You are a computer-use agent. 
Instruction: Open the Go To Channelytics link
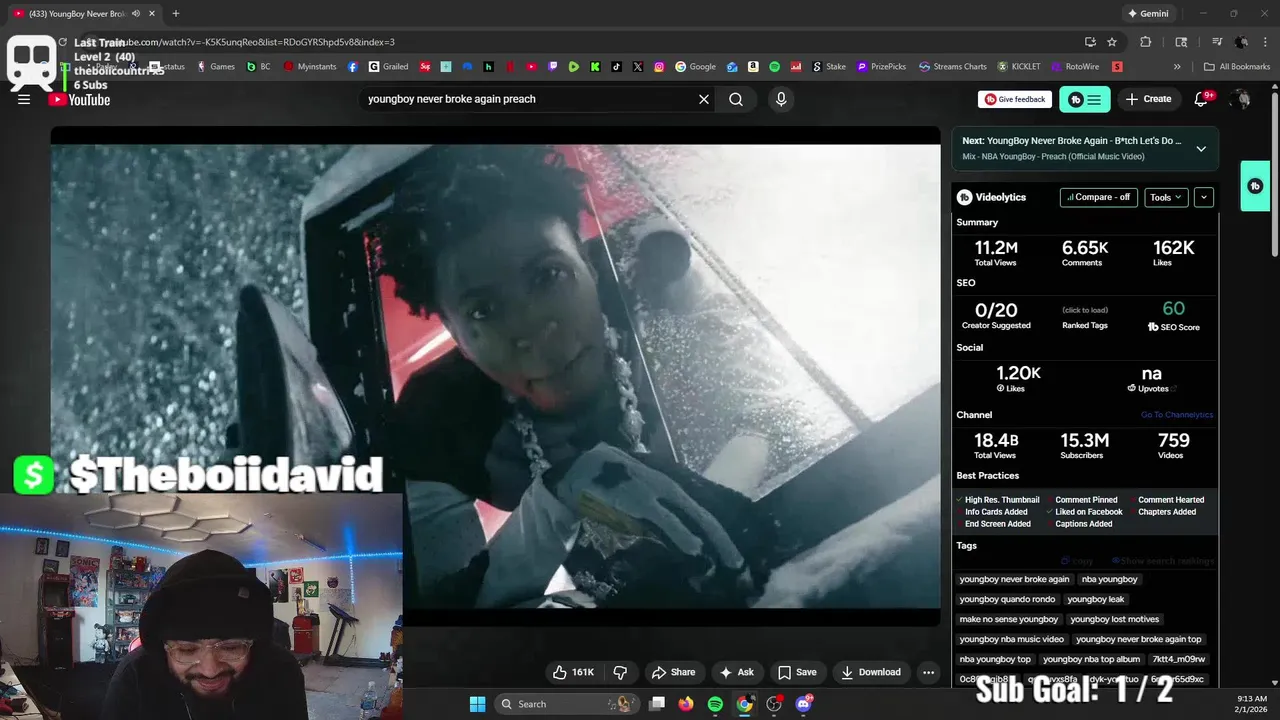(1177, 415)
